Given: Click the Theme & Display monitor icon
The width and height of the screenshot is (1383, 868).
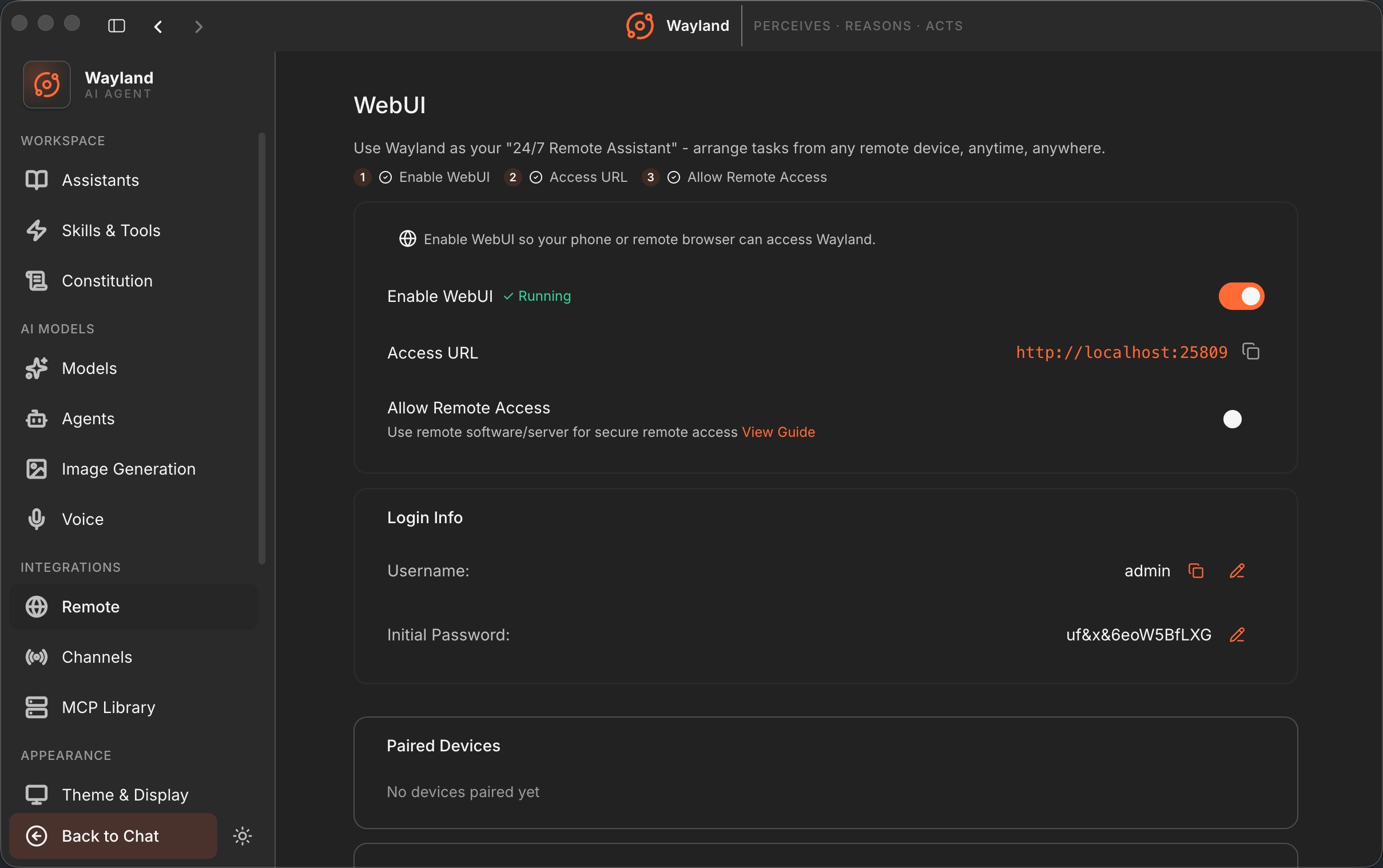Looking at the screenshot, I should (37, 794).
